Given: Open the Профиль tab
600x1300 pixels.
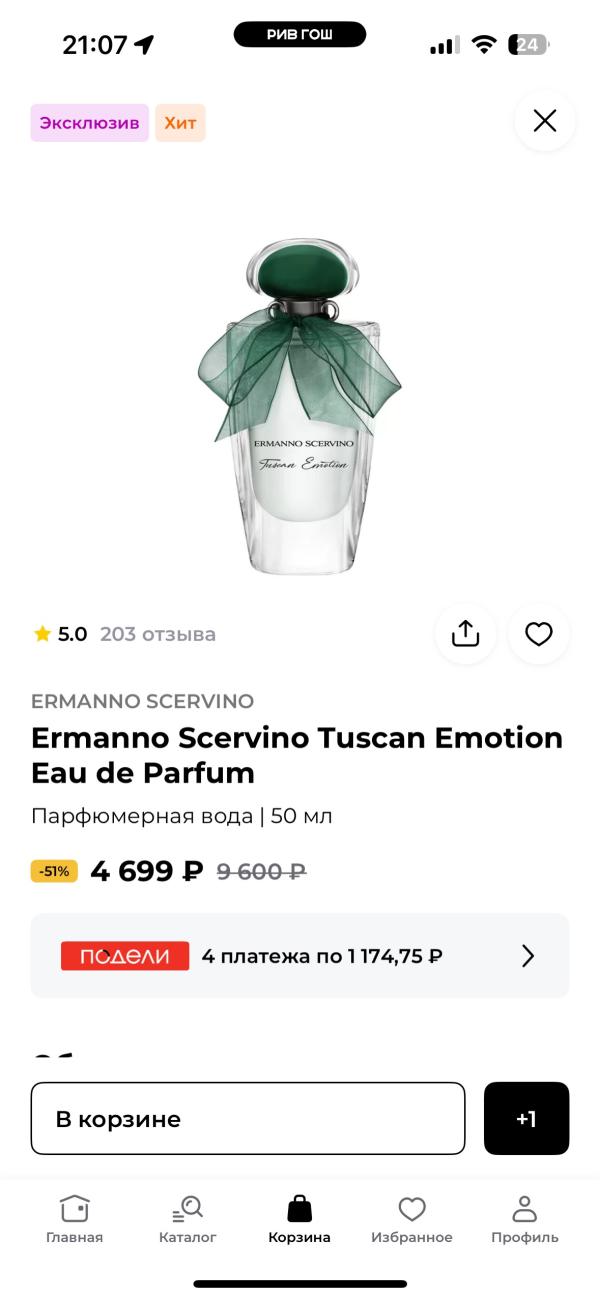Looking at the screenshot, I should pos(524,1220).
